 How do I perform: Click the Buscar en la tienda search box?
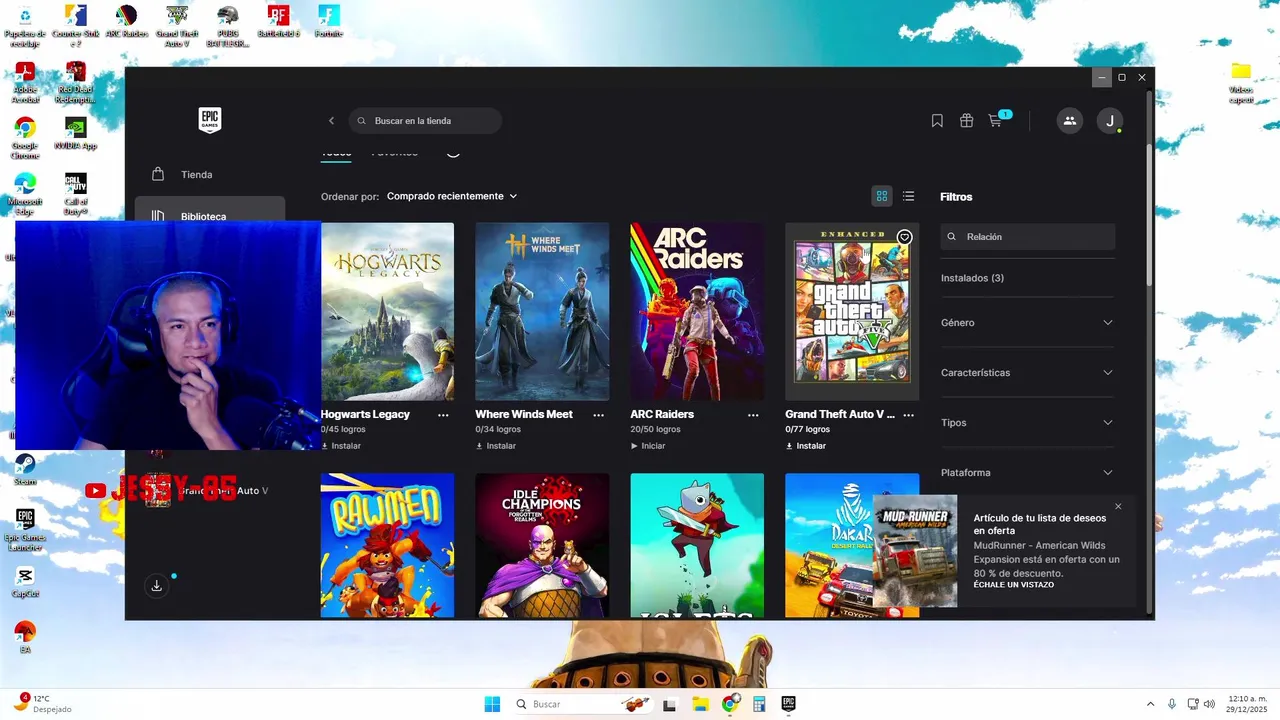coord(425,121)
